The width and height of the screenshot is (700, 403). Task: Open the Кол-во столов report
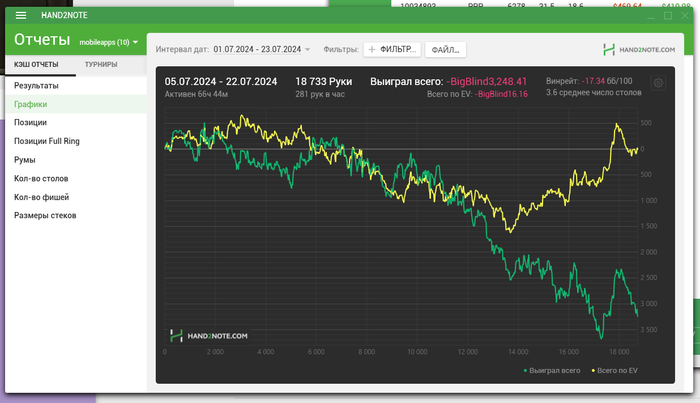(x=76, y=179)
